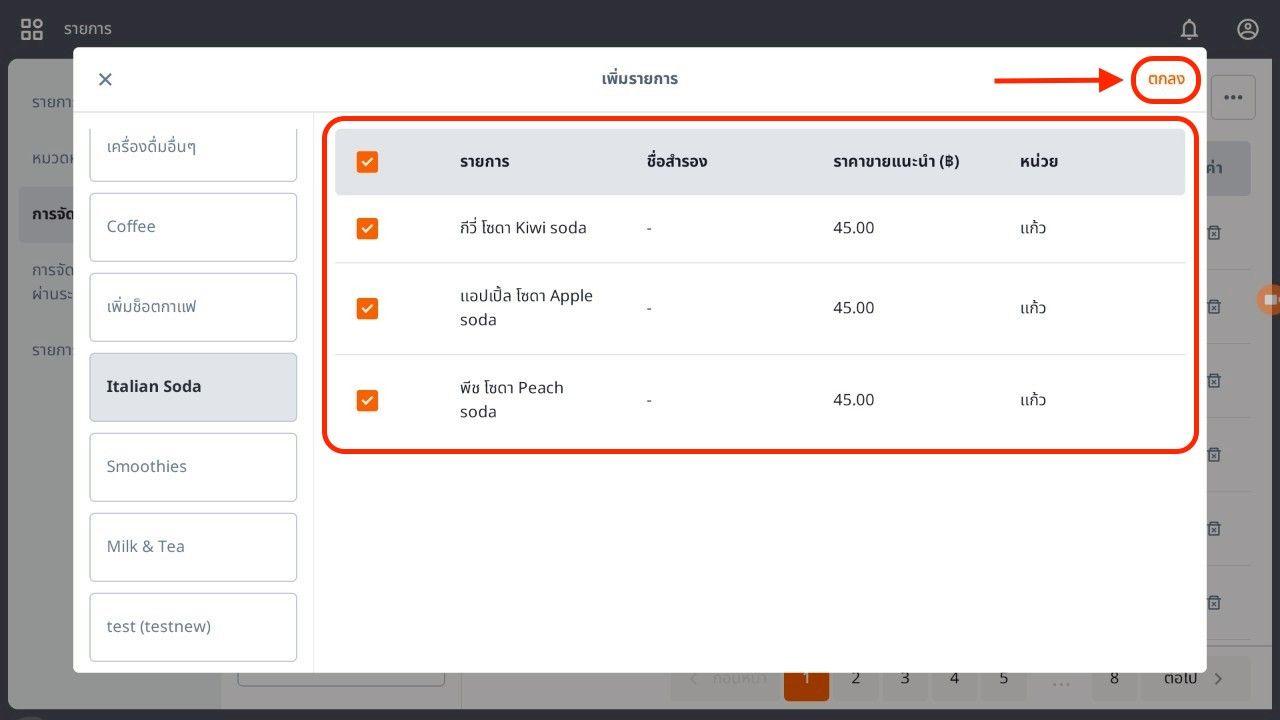Select the เพิ่มช็อตกาแฟ category

[193, 307]
